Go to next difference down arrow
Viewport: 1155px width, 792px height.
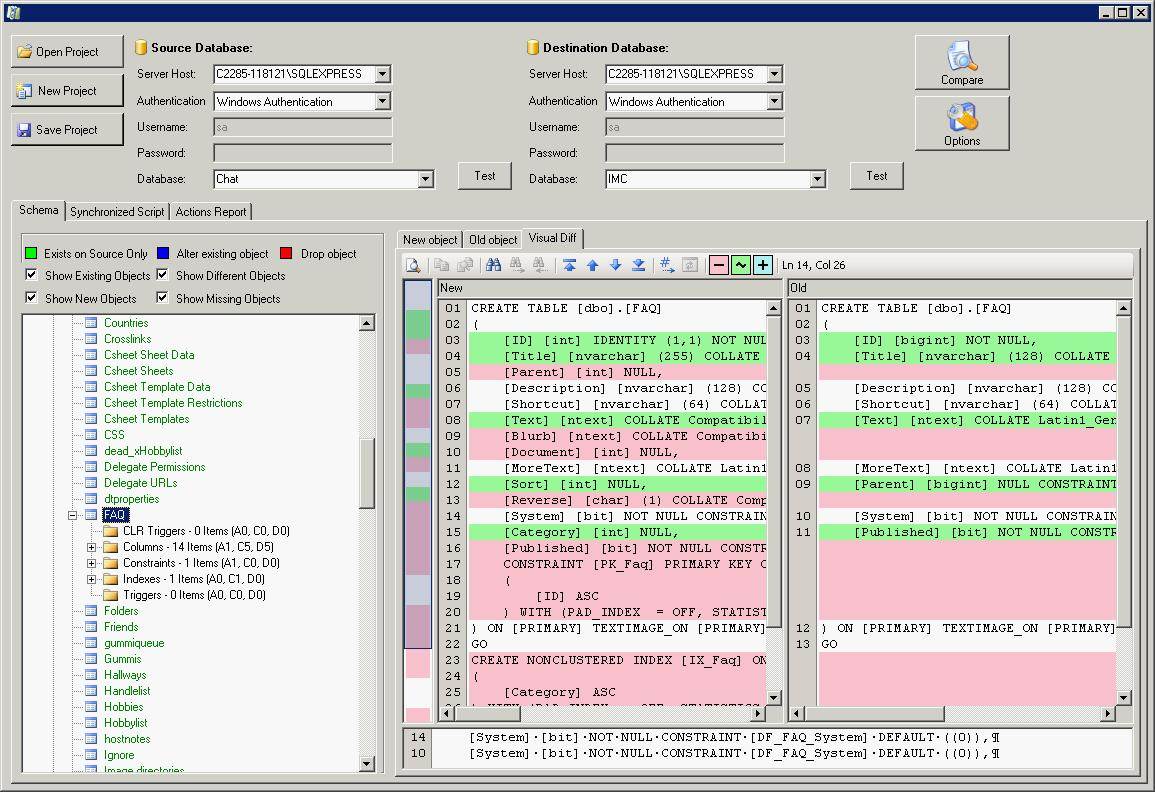click(616, 265)
